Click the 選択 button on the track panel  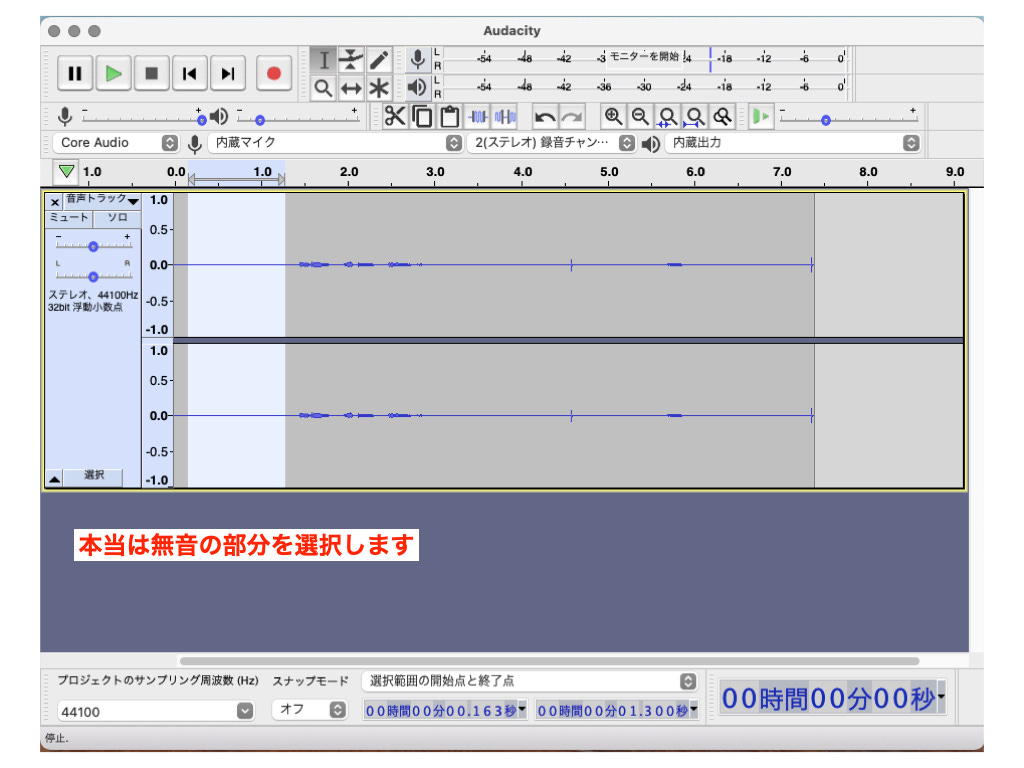[x=93, y=475]
